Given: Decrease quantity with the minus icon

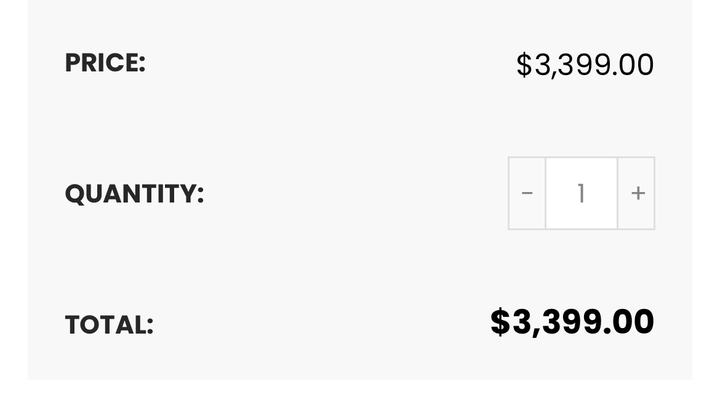Looking at the screenshot, I should (527, 193).
